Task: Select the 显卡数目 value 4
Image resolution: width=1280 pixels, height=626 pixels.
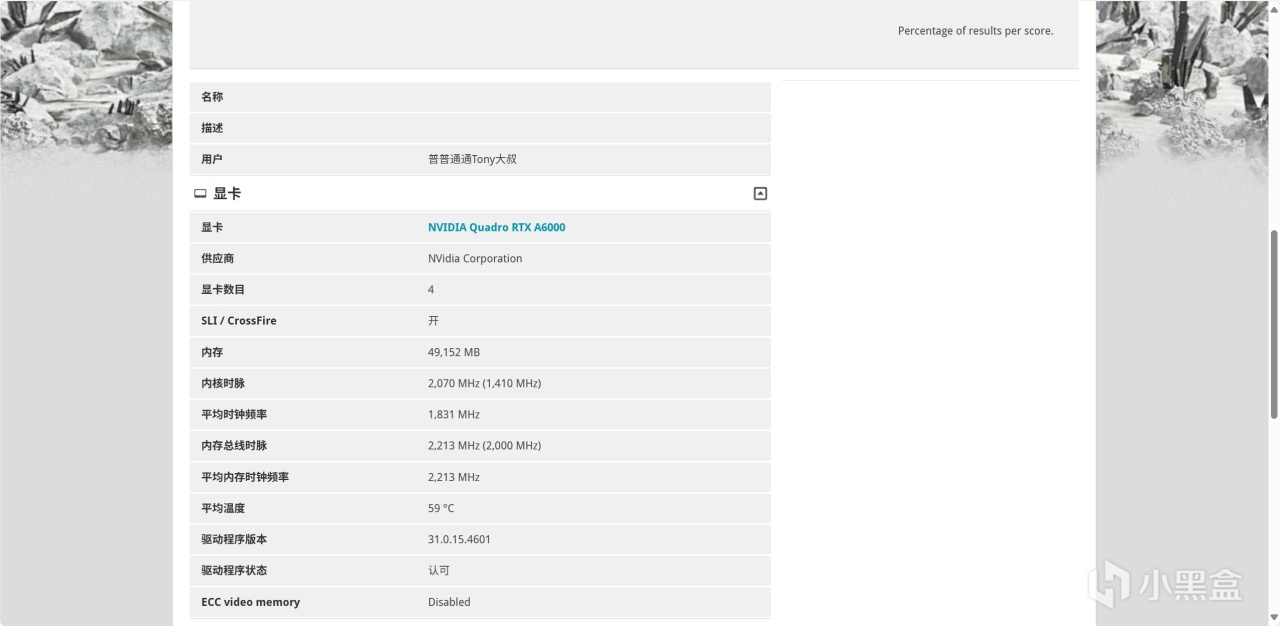Action: [431, 289]
